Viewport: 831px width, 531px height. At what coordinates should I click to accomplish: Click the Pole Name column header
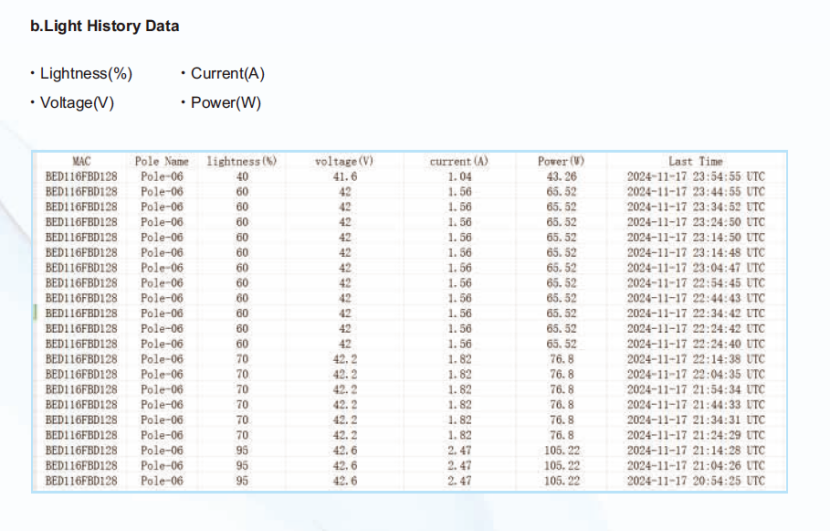coord(161,161)
